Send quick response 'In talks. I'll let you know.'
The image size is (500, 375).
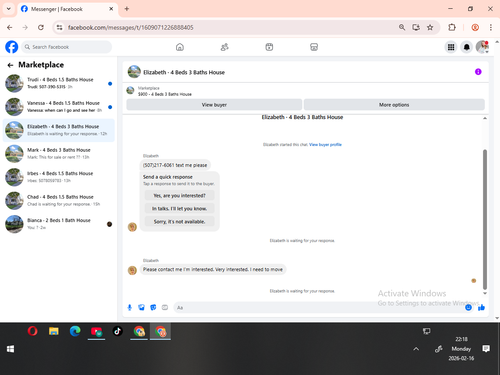pos(179,208)
